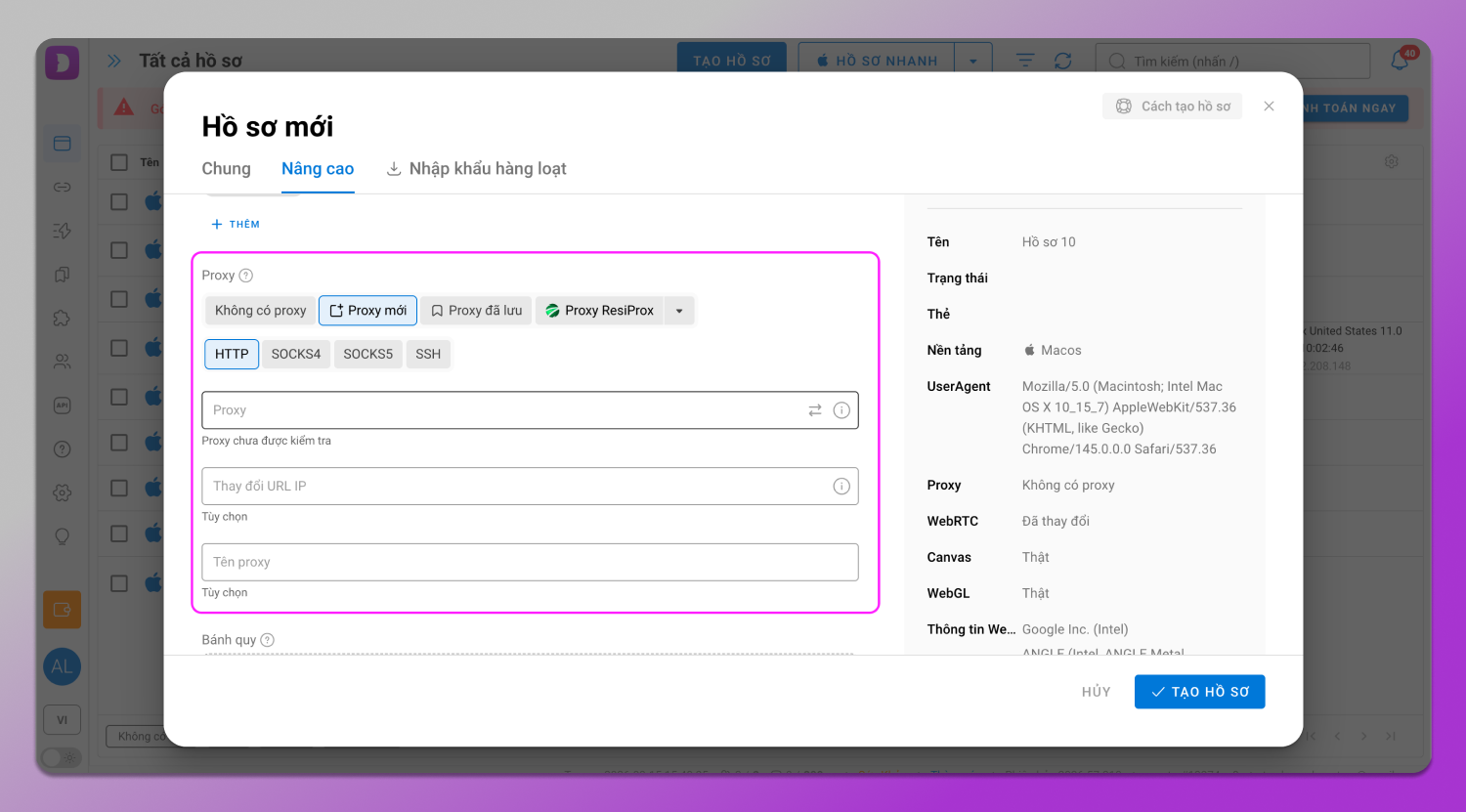Screen dimensions: 1466x812
Task: Select the SOCKS5 proxy type
Action: [367, 354]
